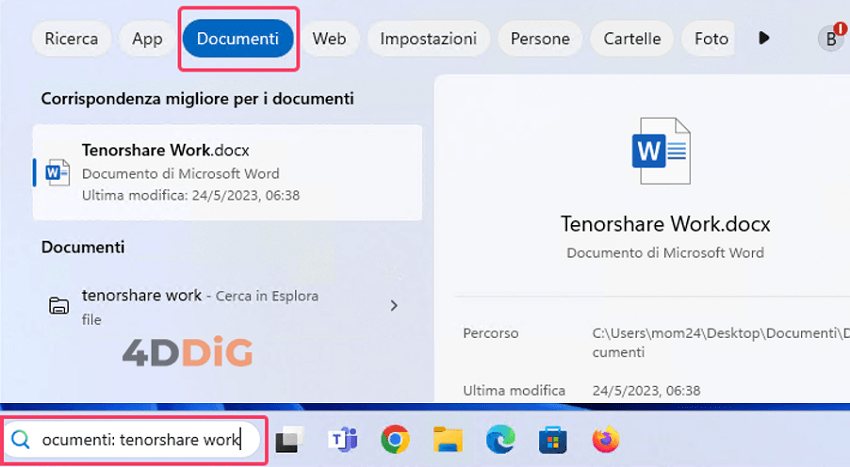Screen dimensions: 850x467
Task: Open Tenorshare Work.docx best match result
Action: pos(228,172)
